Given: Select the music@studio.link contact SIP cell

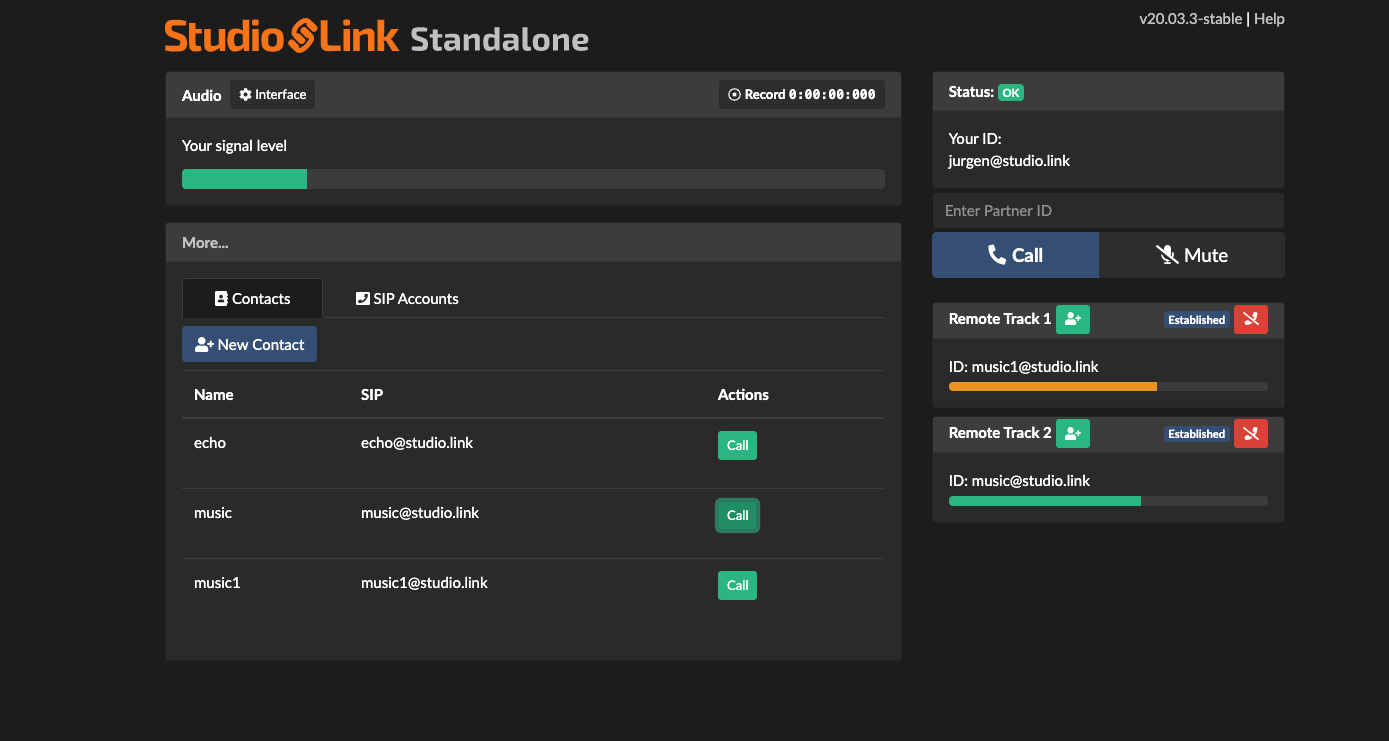Looking at the screenshot, I should pyautogui.click(x=420, y=513).
